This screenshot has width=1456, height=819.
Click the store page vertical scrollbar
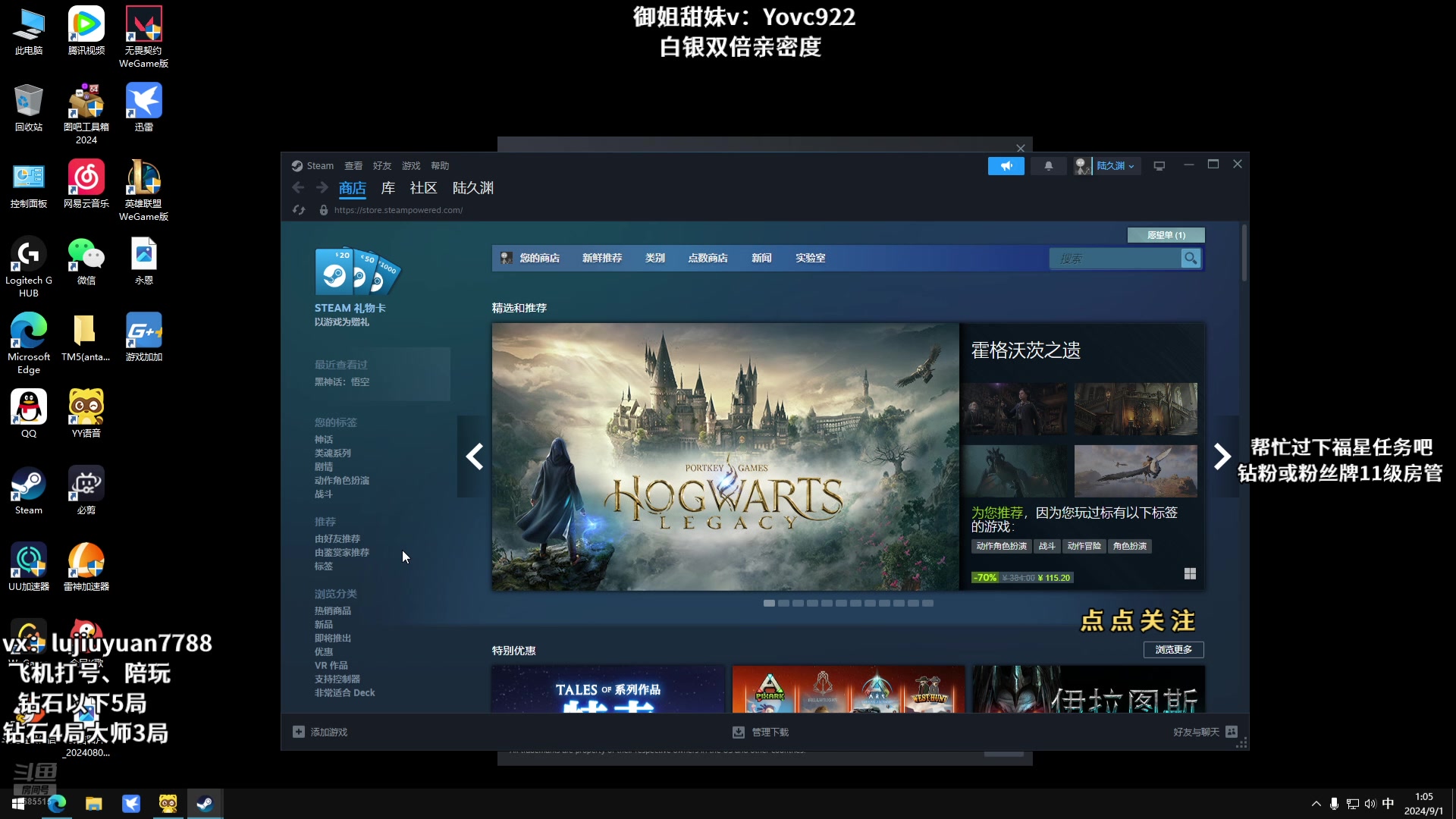tap(1244, 253)
